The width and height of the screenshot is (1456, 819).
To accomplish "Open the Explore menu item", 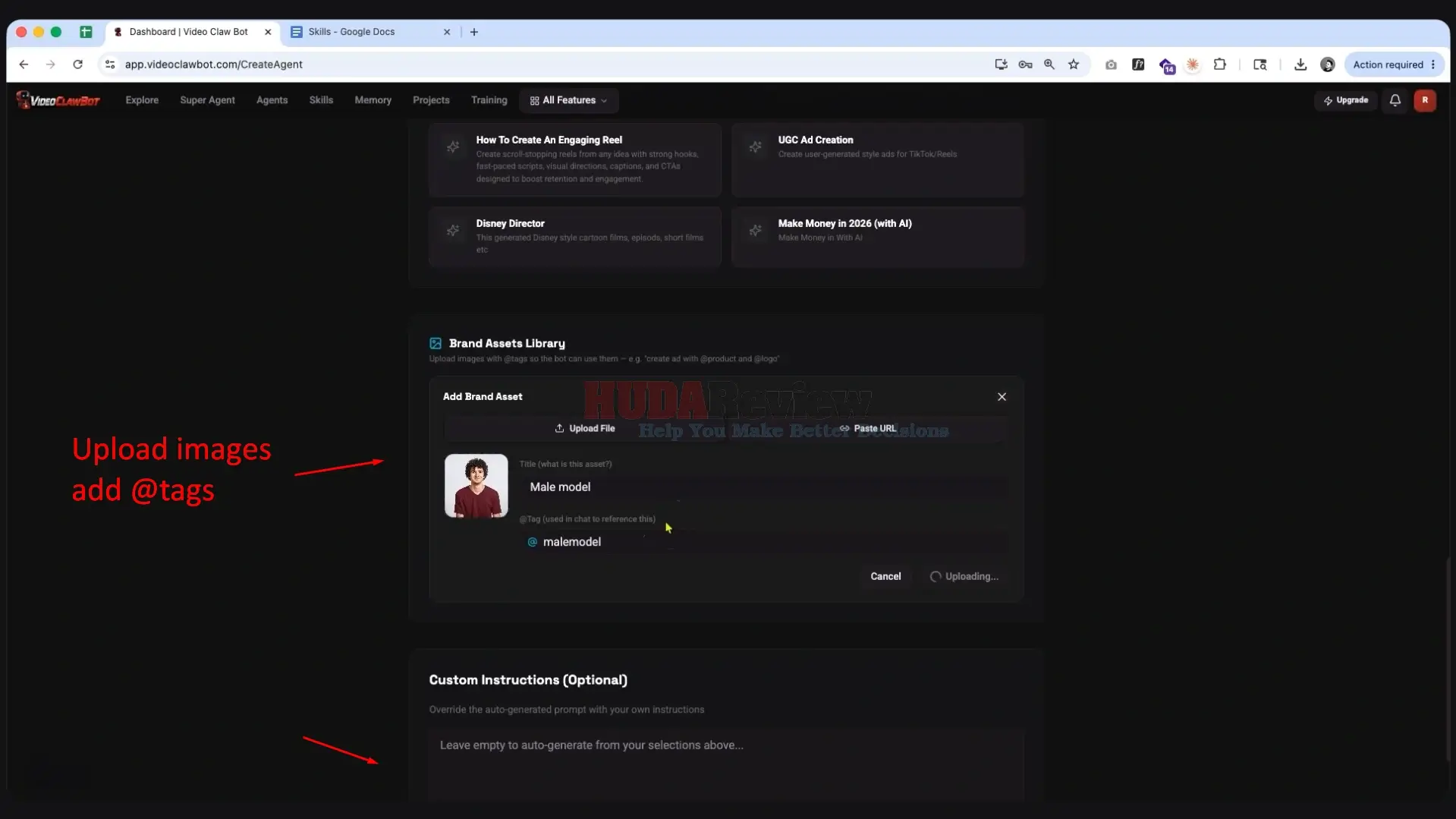I will 142,100.
